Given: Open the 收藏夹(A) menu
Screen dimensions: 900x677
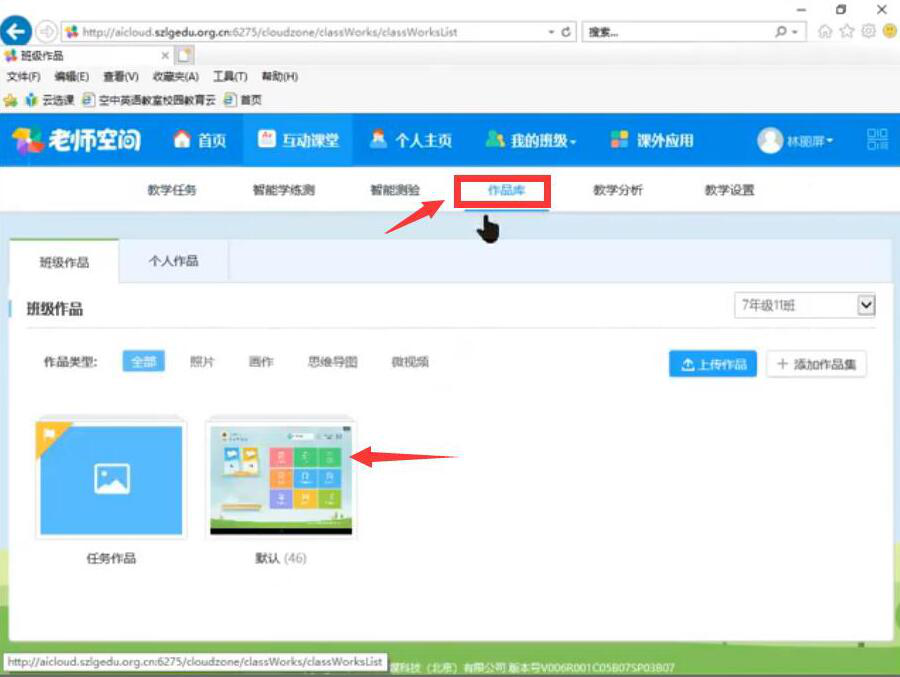Looking at the screenshot, I should 176,76.
